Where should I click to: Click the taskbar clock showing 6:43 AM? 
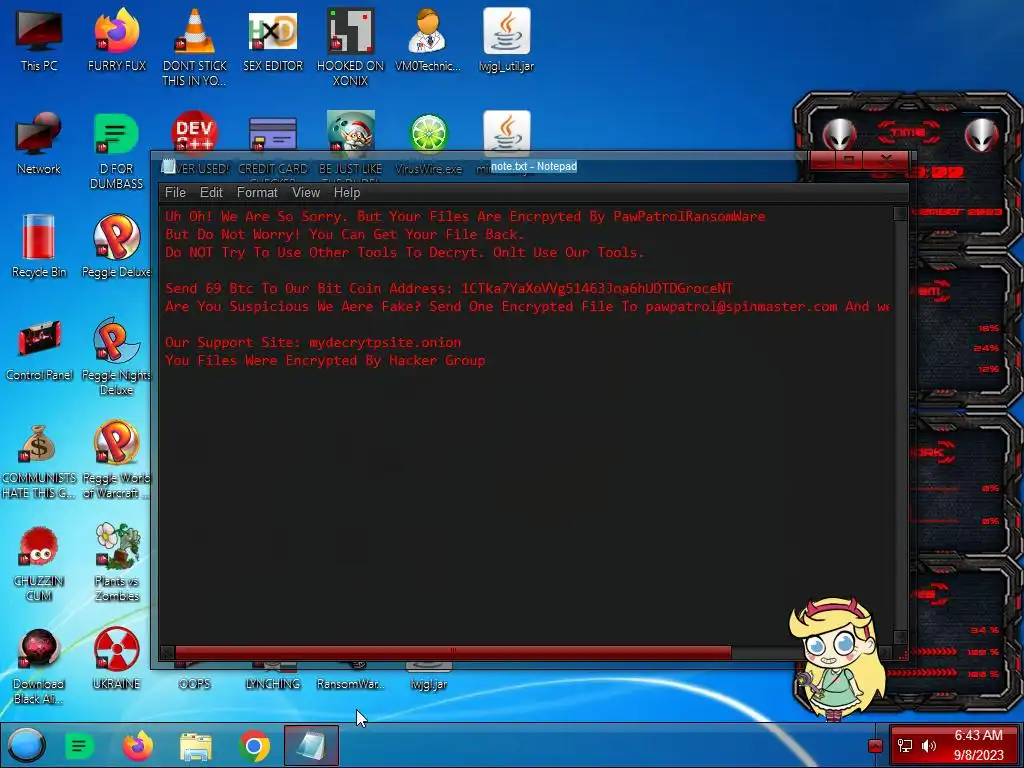(x=978, y=745)
